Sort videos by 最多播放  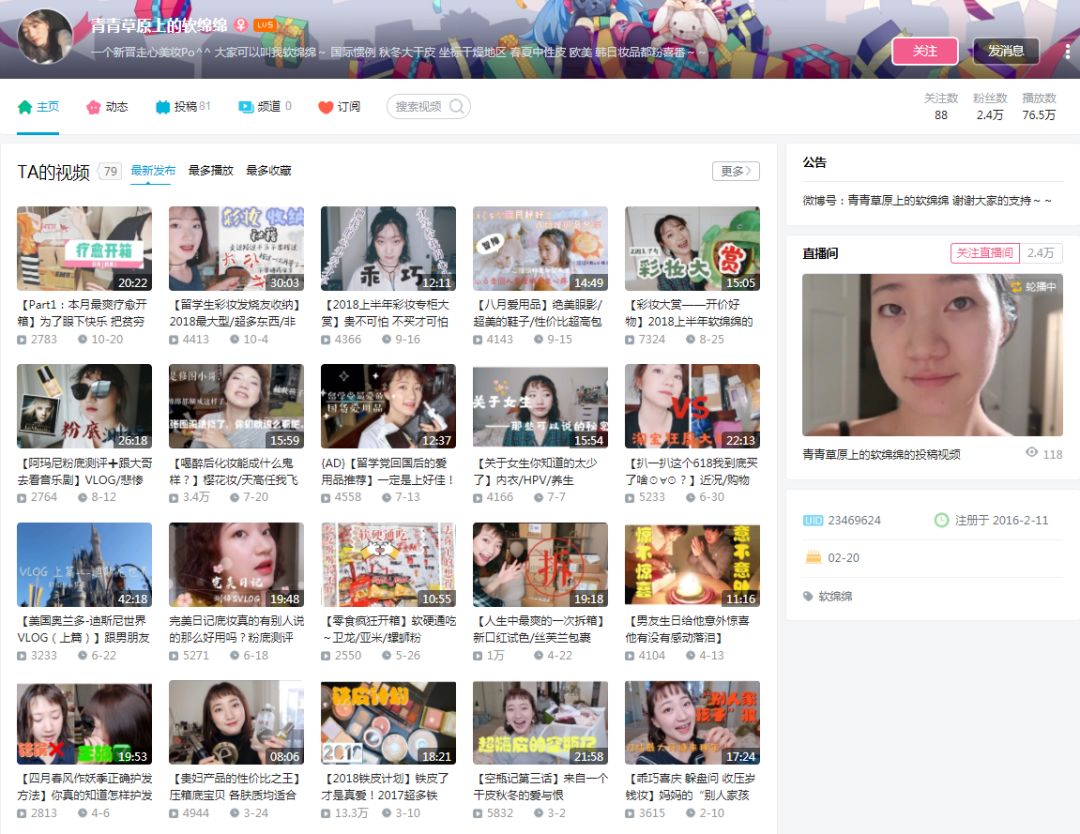(x=213, y=171)
